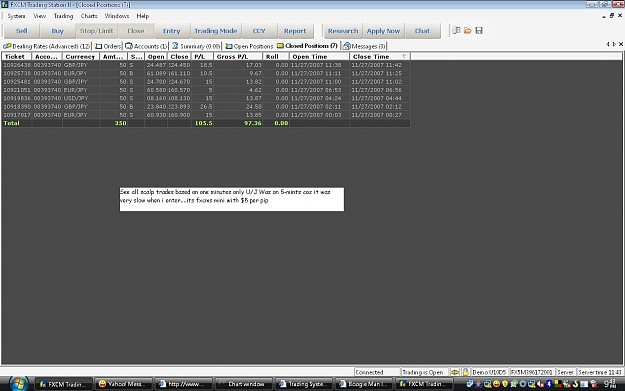Click the Buy button
The height and width of the screenshot is (391, 625).
pos(57,31)
